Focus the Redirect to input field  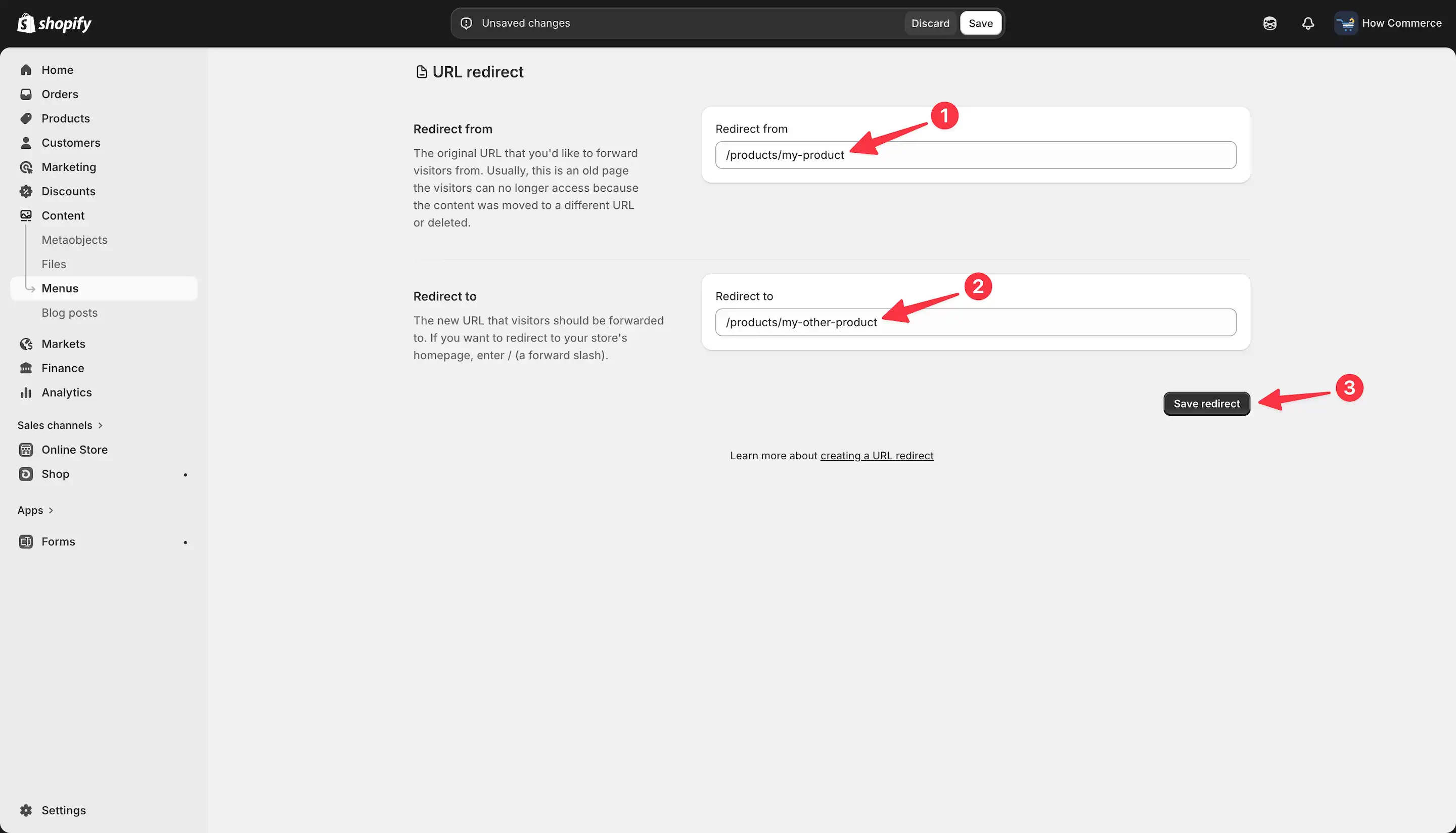pyautogui.click(x=976, y=323)
